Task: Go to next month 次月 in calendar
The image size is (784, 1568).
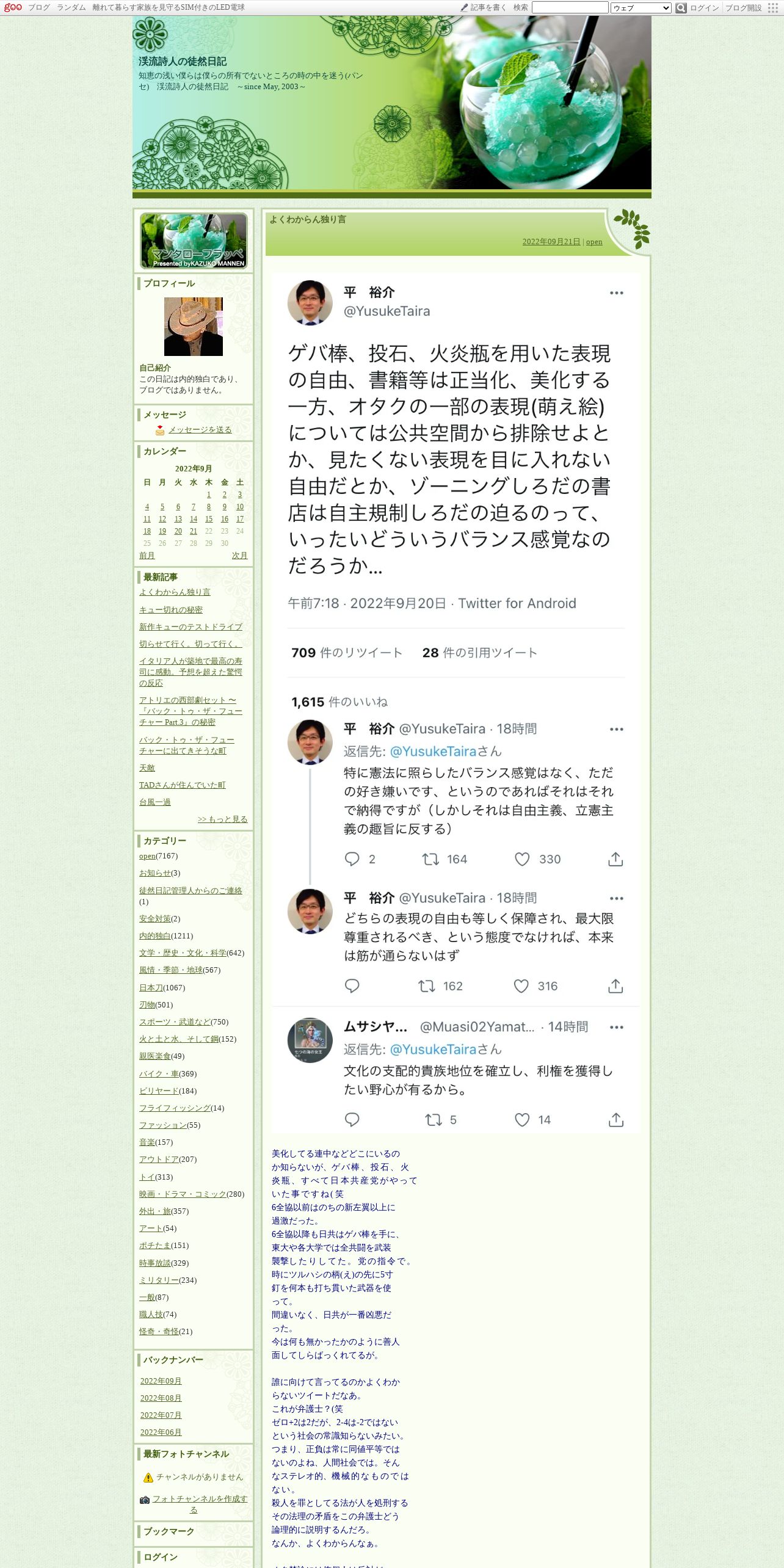Action: [x=240, y=556]
